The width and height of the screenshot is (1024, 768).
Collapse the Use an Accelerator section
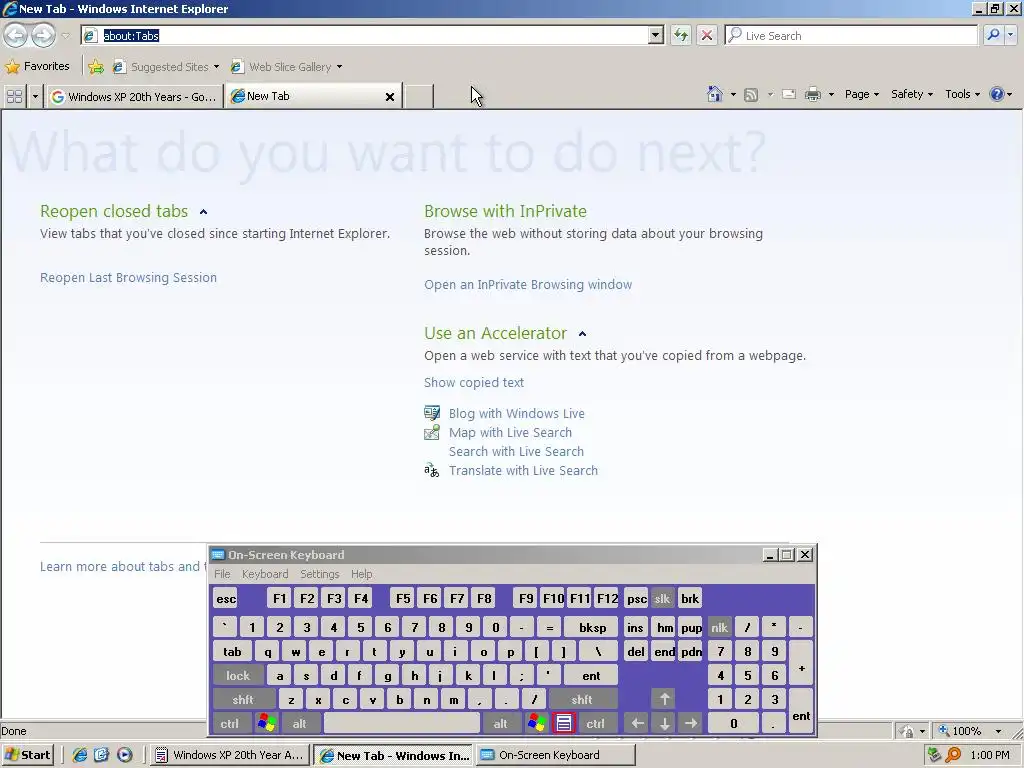[x=582, y=334]
